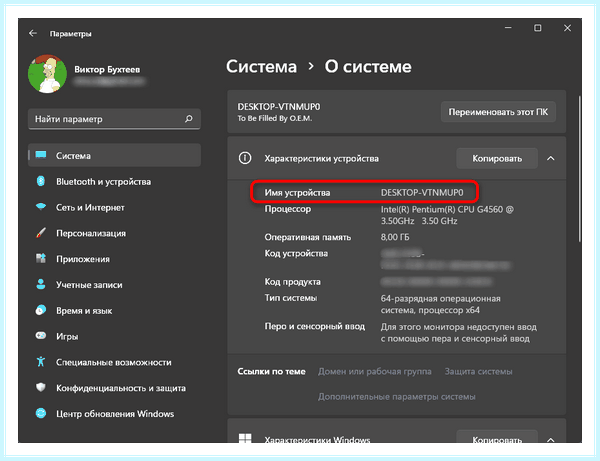Switch to the Сеть и Интернет section
Viewport: 600px width, 461px height.
(x=90, y=207)
